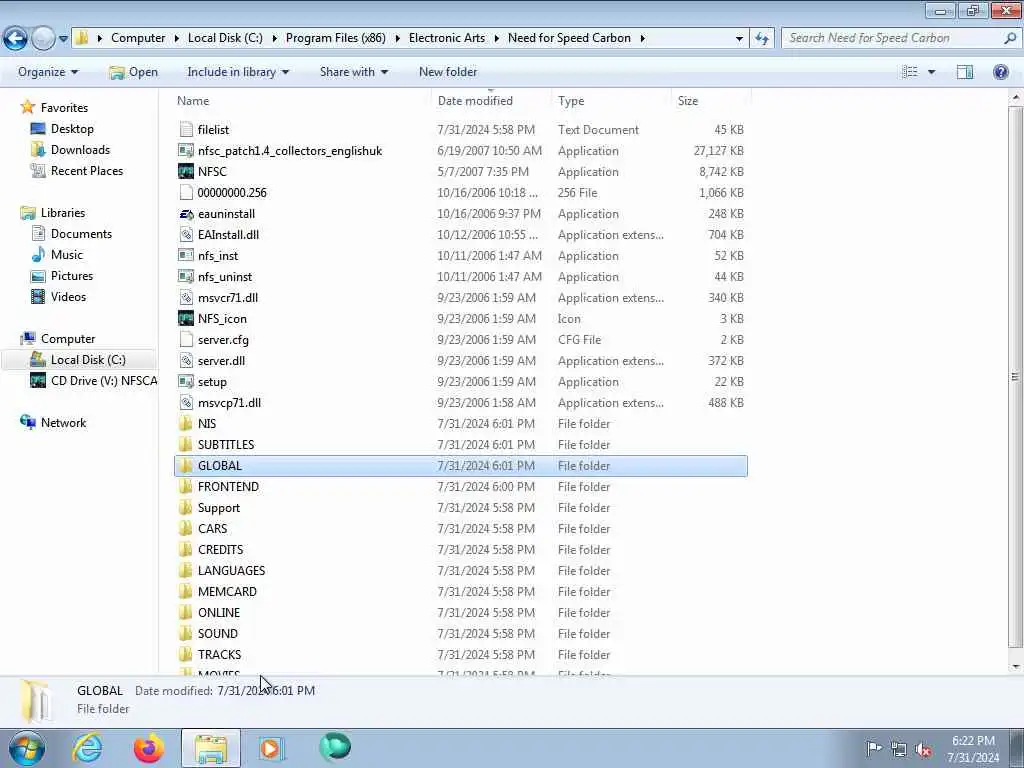Open the Windows Start button
Screen dimensions: 1024x768
[27, 748]
